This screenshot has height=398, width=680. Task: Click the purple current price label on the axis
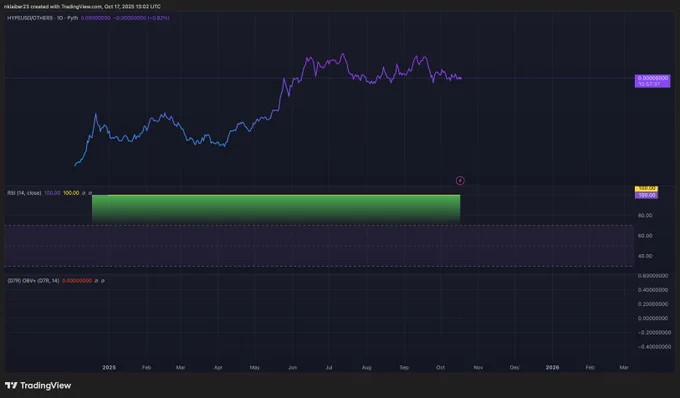tap(652, 81)
